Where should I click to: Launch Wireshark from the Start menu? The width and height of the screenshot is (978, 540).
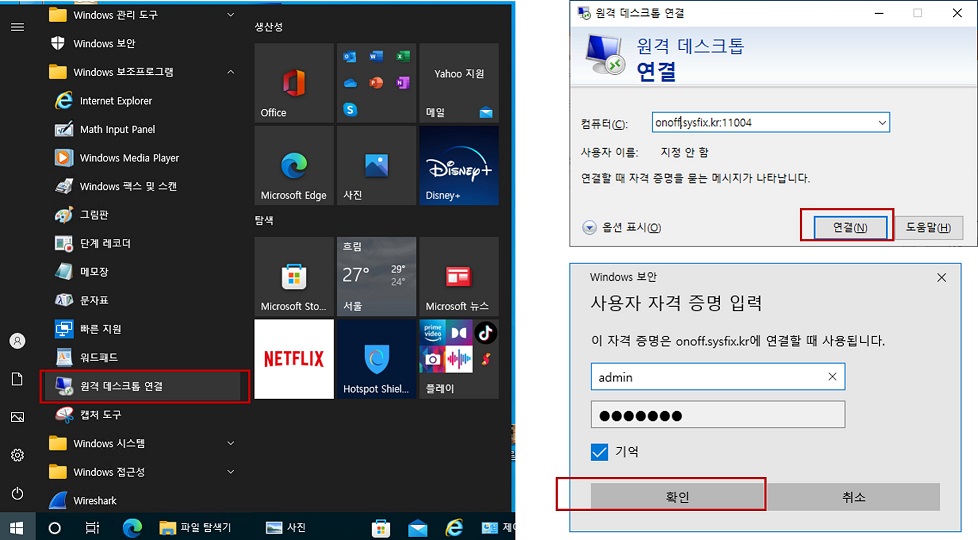(95, 500)
